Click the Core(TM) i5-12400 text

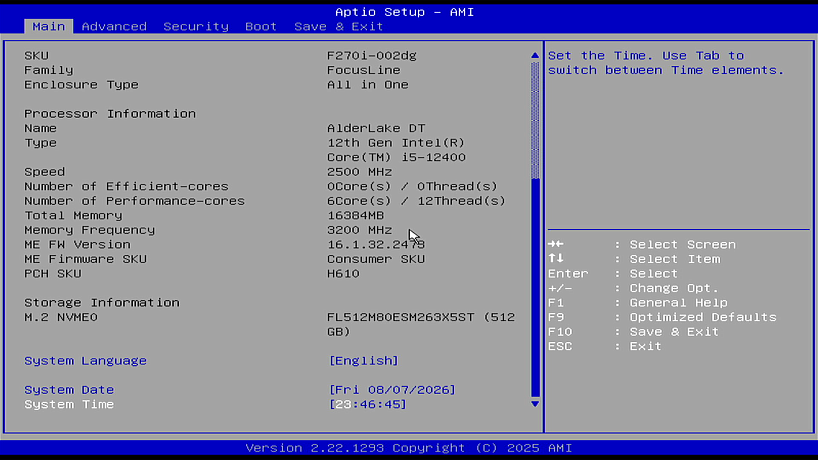pyautogui.click(x=396, y=158)
